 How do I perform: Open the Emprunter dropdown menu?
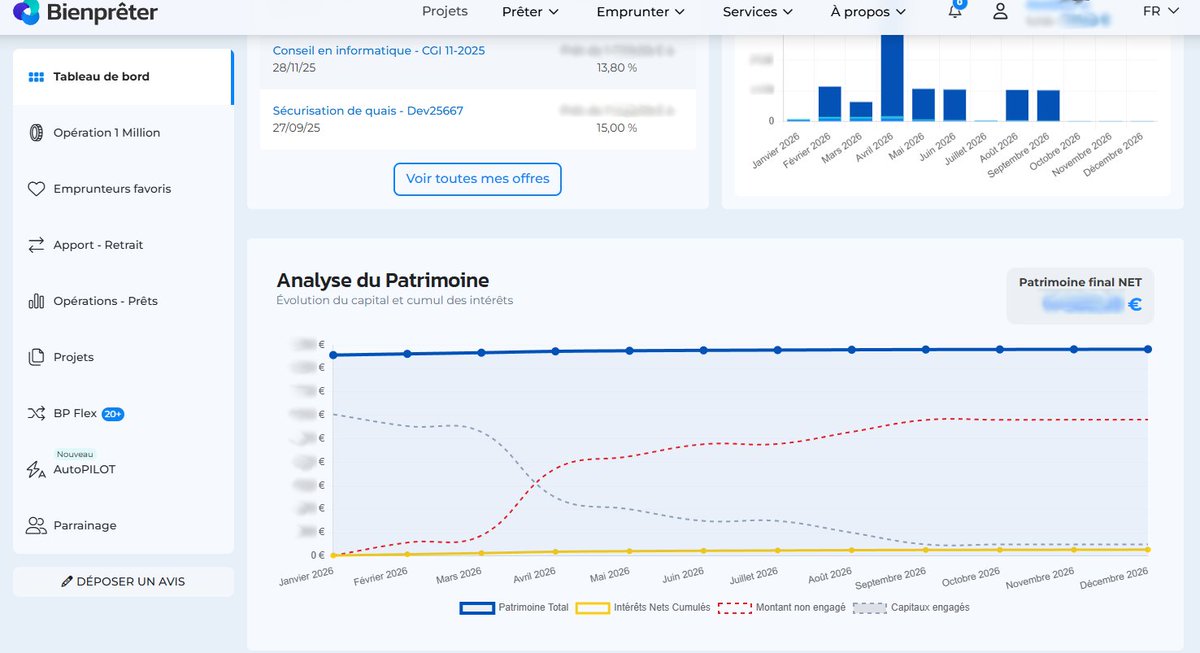click(x=640, y=12)
